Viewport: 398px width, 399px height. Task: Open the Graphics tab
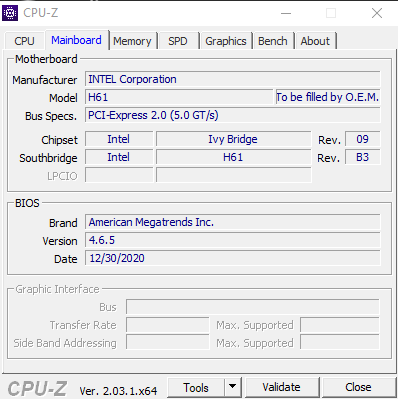226,41
